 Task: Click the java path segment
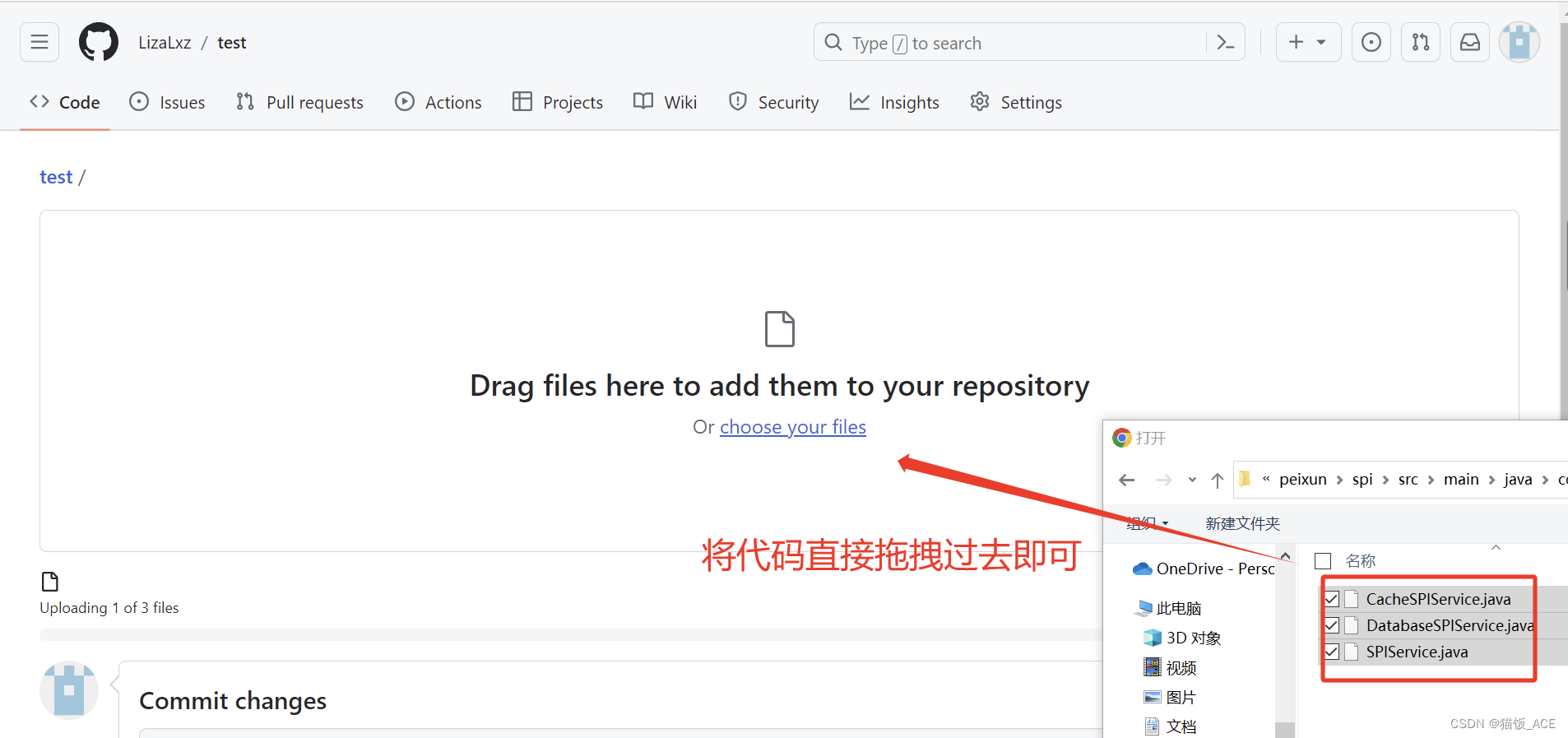click(1519, 479)
